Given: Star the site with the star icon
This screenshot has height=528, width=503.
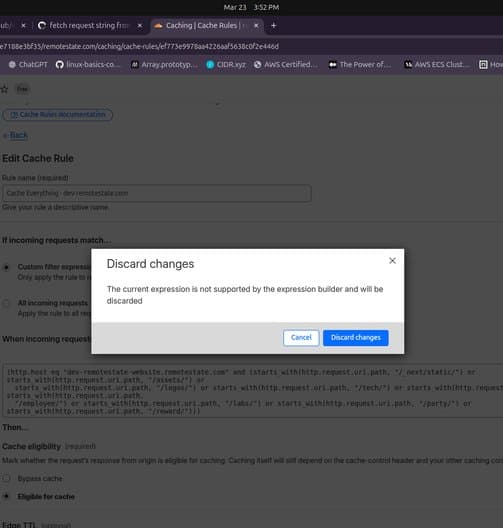Looking at the screenshot, I should coord(4,90).
